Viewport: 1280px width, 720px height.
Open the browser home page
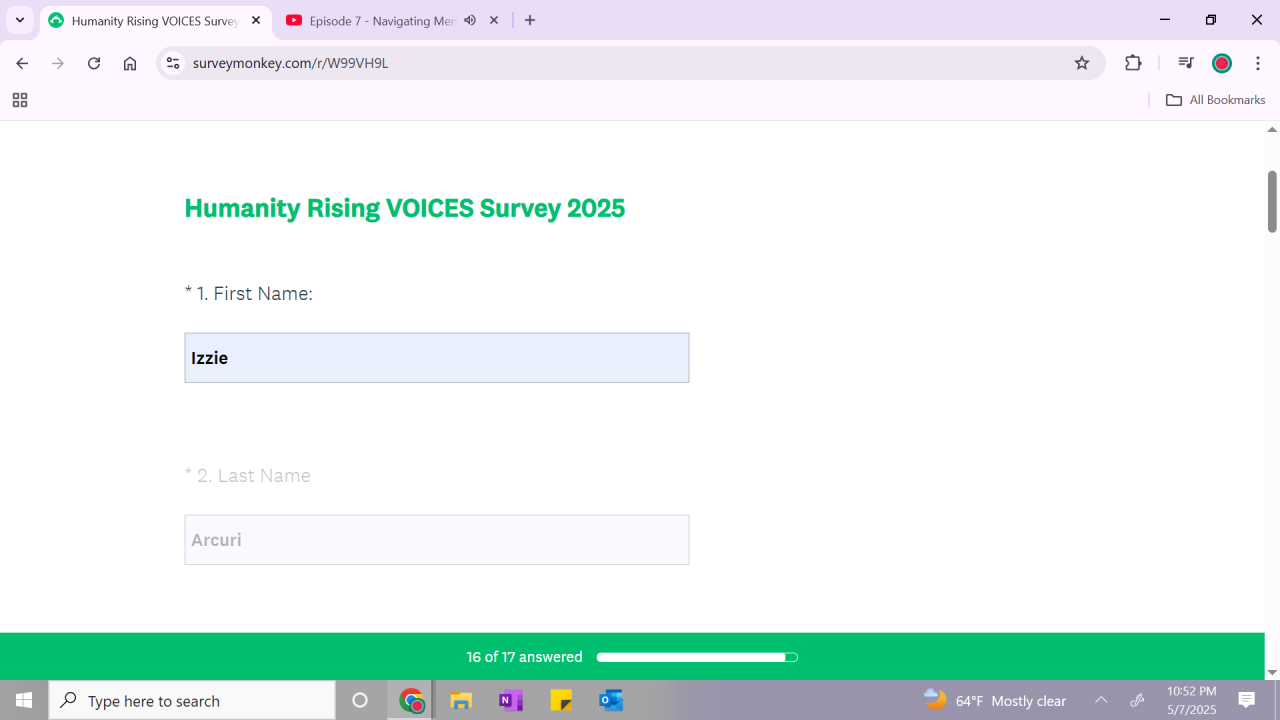tap(130, 63)
